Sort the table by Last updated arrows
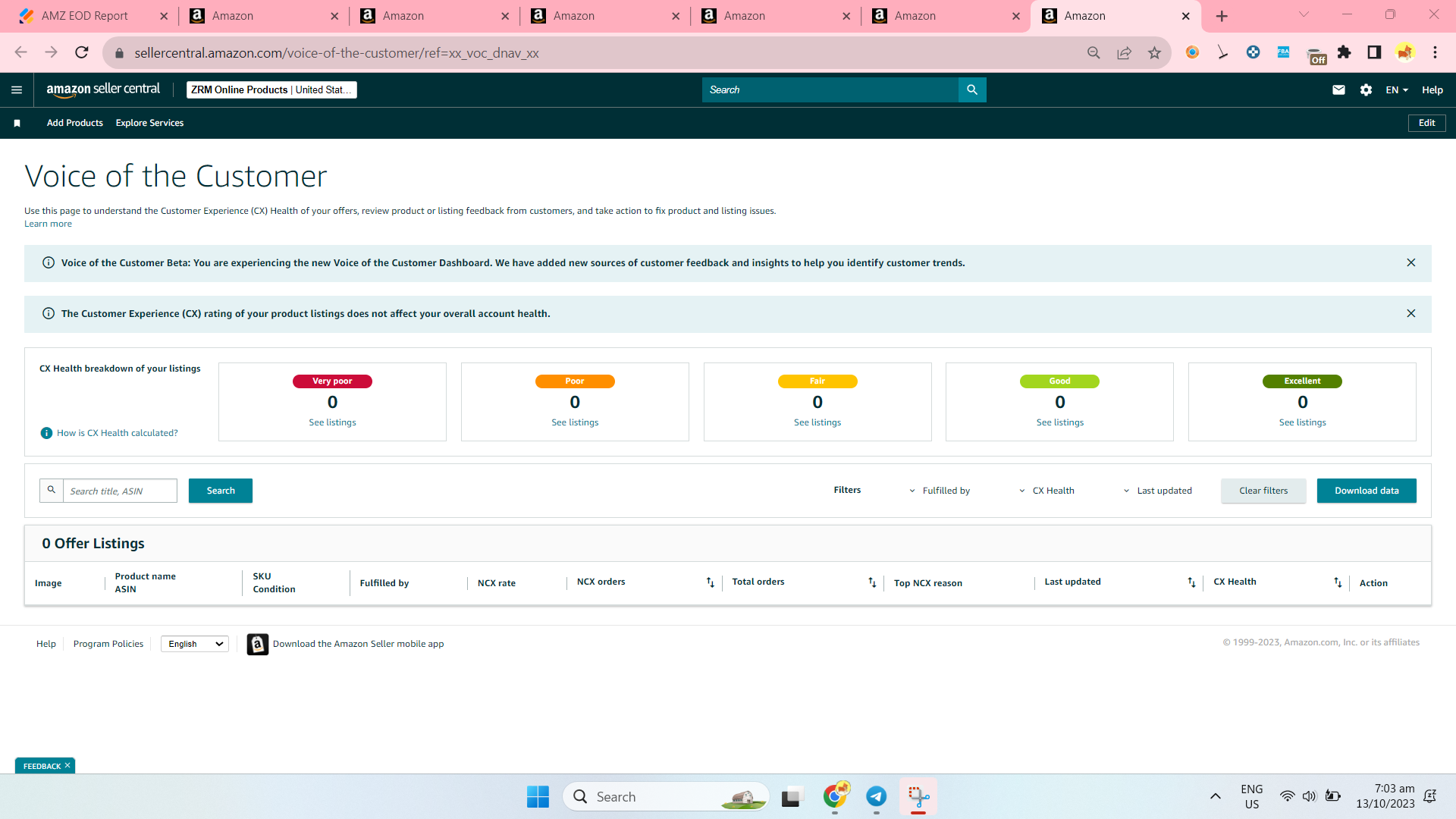 [x=1191, y=582]
